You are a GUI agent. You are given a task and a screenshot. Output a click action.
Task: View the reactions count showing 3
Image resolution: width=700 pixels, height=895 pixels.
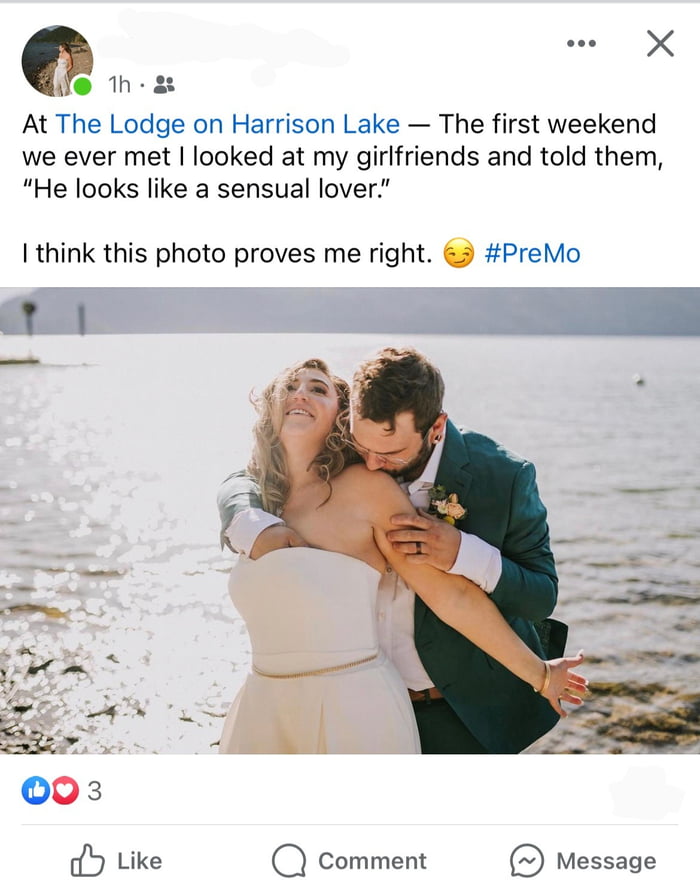click(95, 791)
